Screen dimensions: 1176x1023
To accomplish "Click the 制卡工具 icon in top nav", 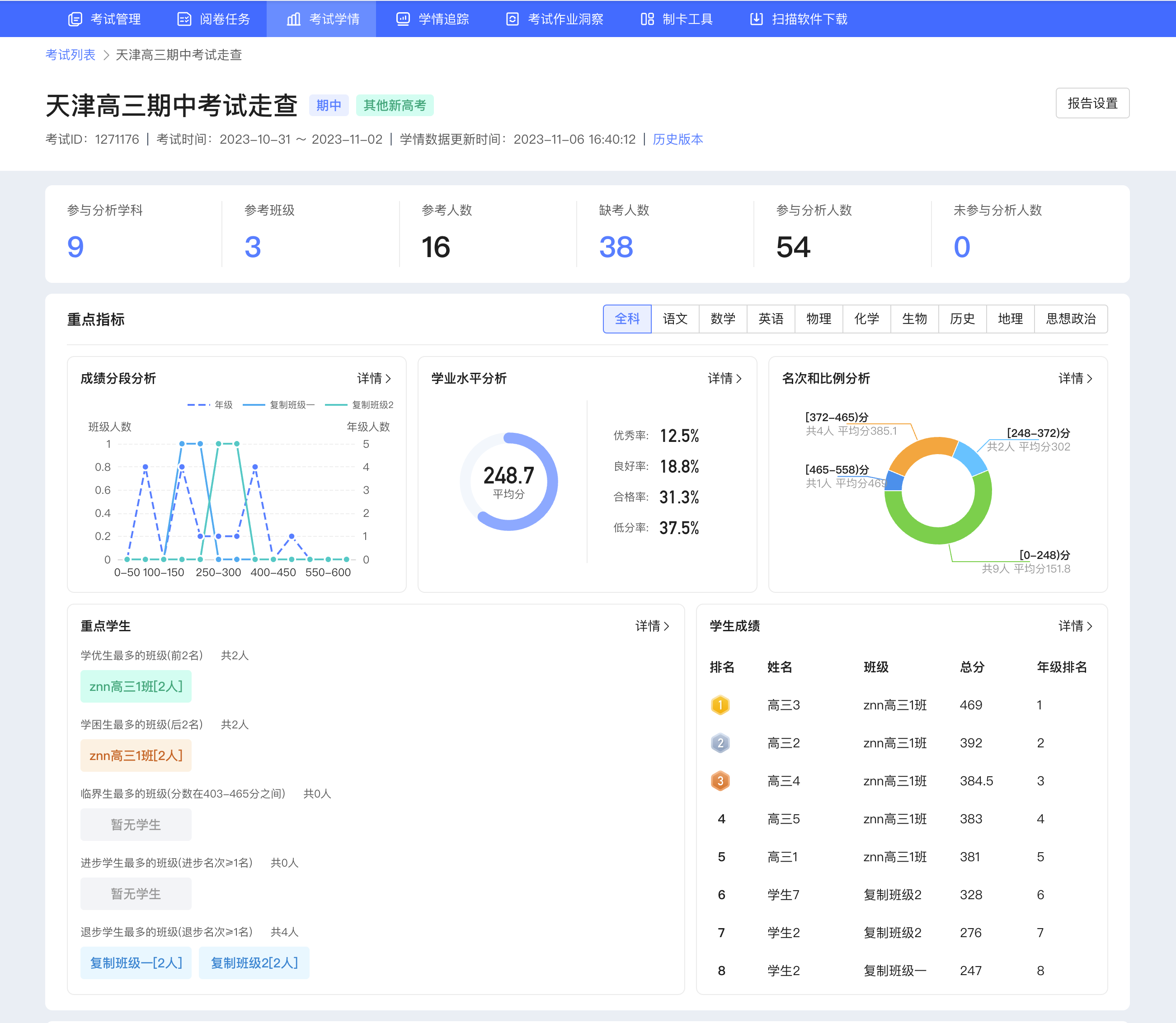I will pyautogui.click(x=647, y=19).
